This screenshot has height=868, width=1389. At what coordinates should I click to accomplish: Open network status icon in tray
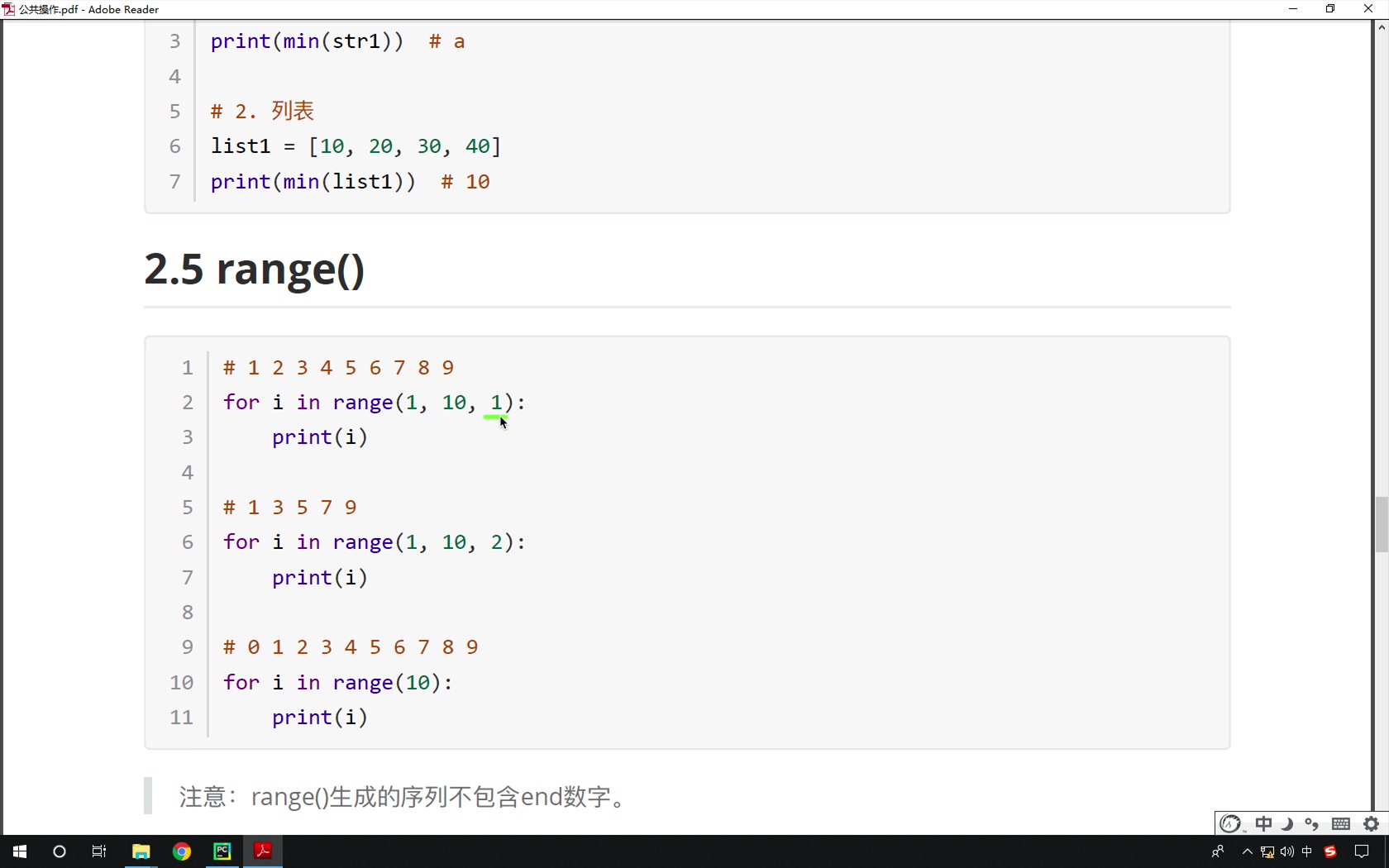[1267, 851]
